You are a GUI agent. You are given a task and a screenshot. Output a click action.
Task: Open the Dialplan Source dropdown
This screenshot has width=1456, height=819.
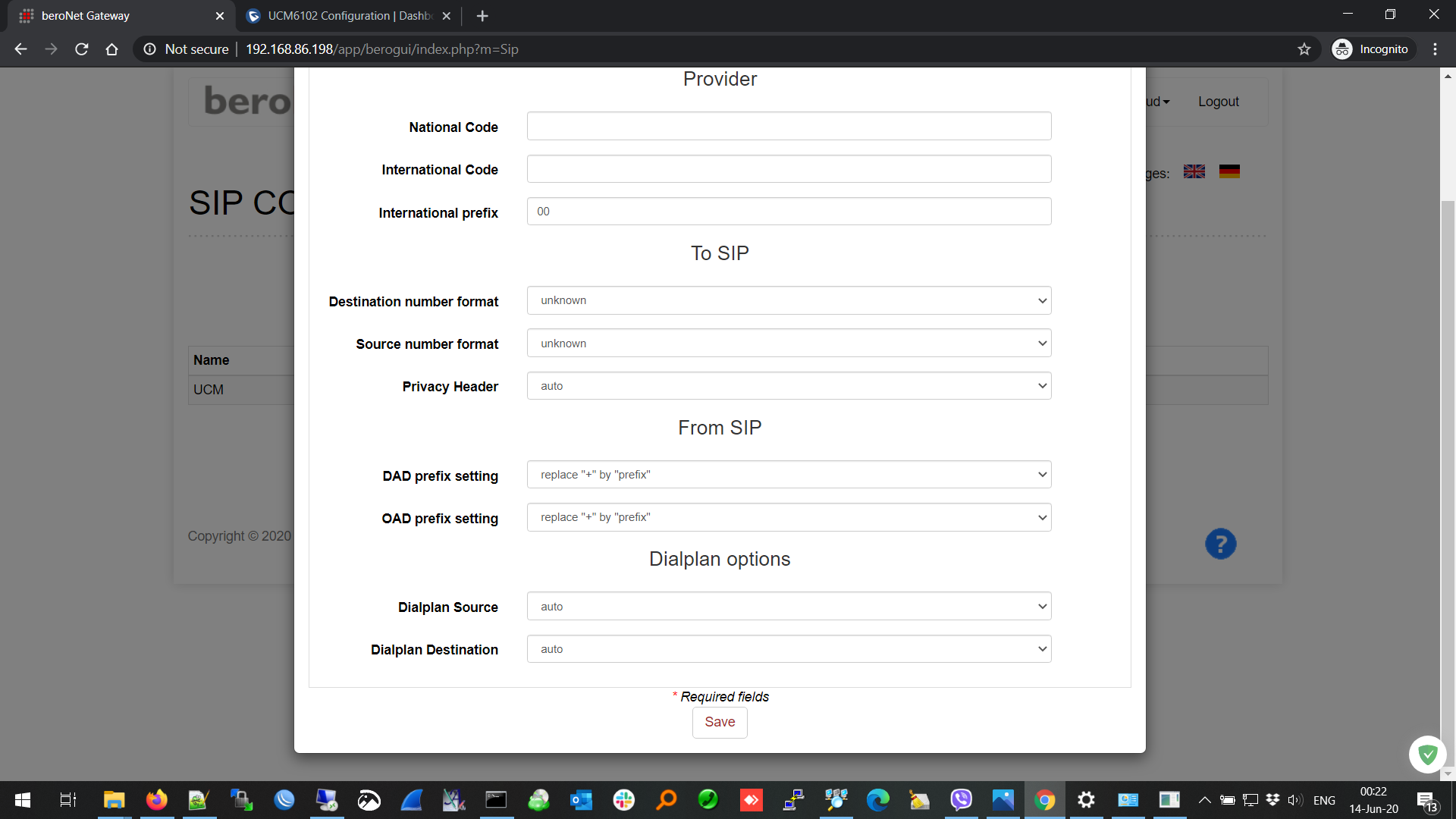[x=789, y=607]
